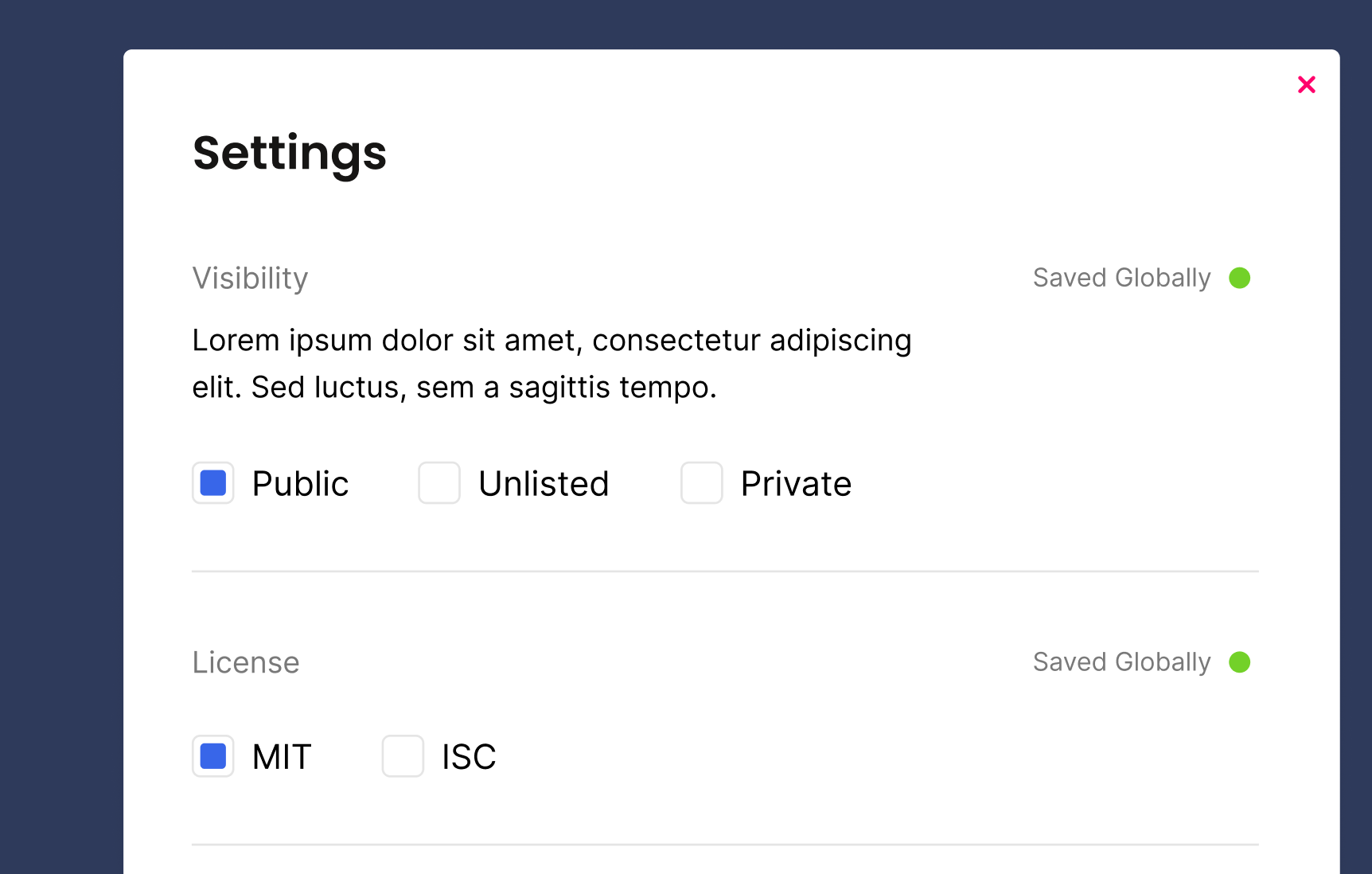Click the Unlisted option label
This screenshot has height=874, width=1372.
(x=544, y=484)
